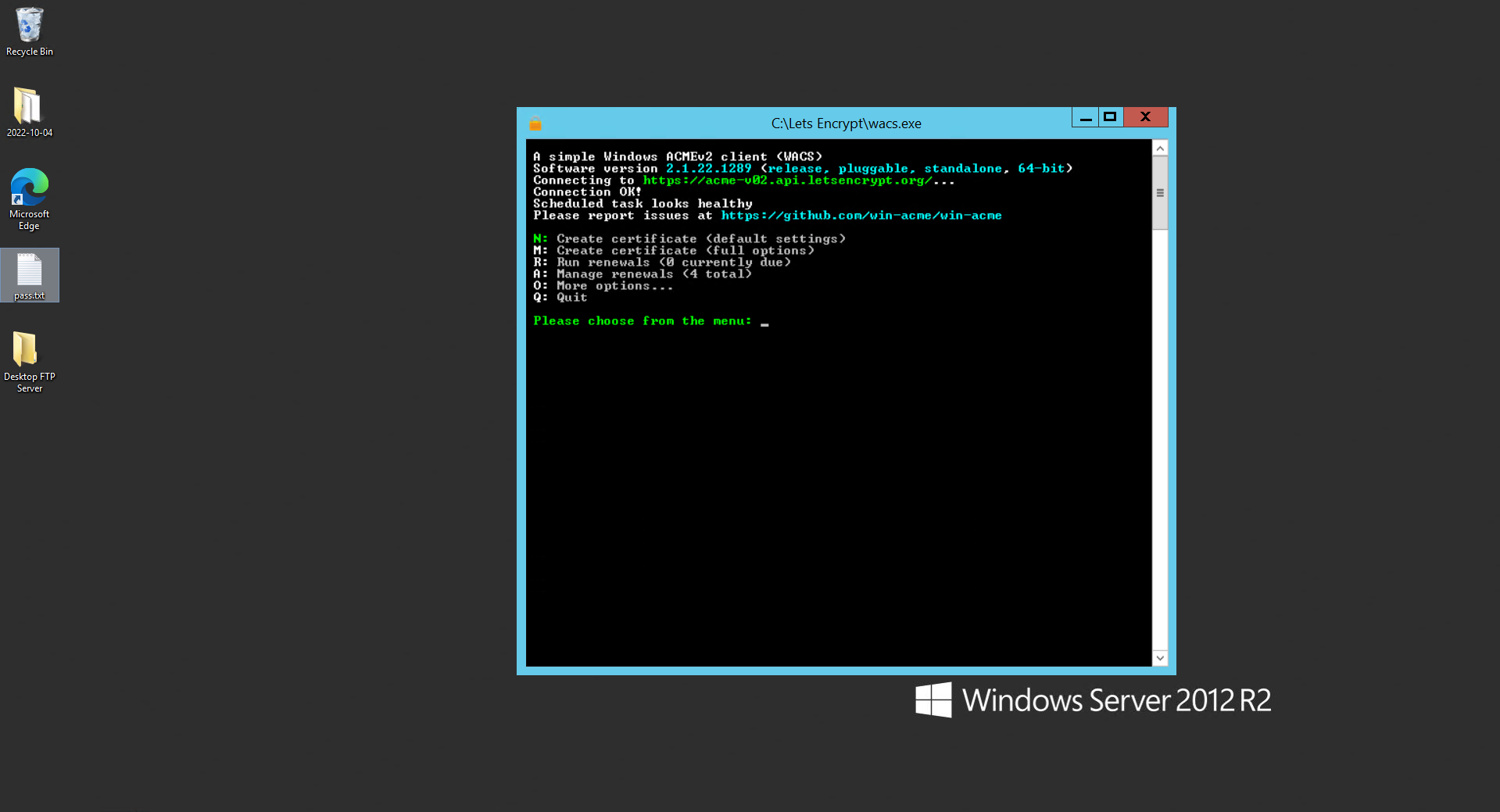Click "N: Create certificate (default settings)" line
Screen dimensions: 1500x812
[689, 239]
